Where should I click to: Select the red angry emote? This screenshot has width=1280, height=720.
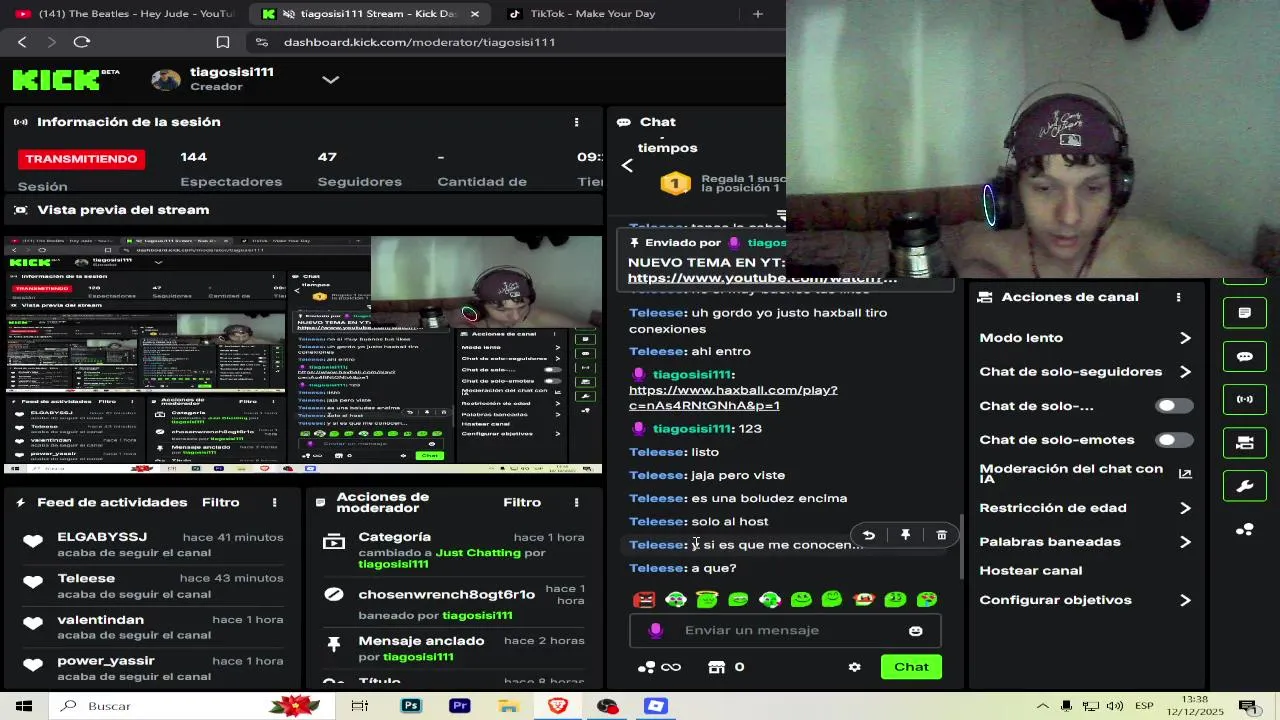tap(645, 600)
